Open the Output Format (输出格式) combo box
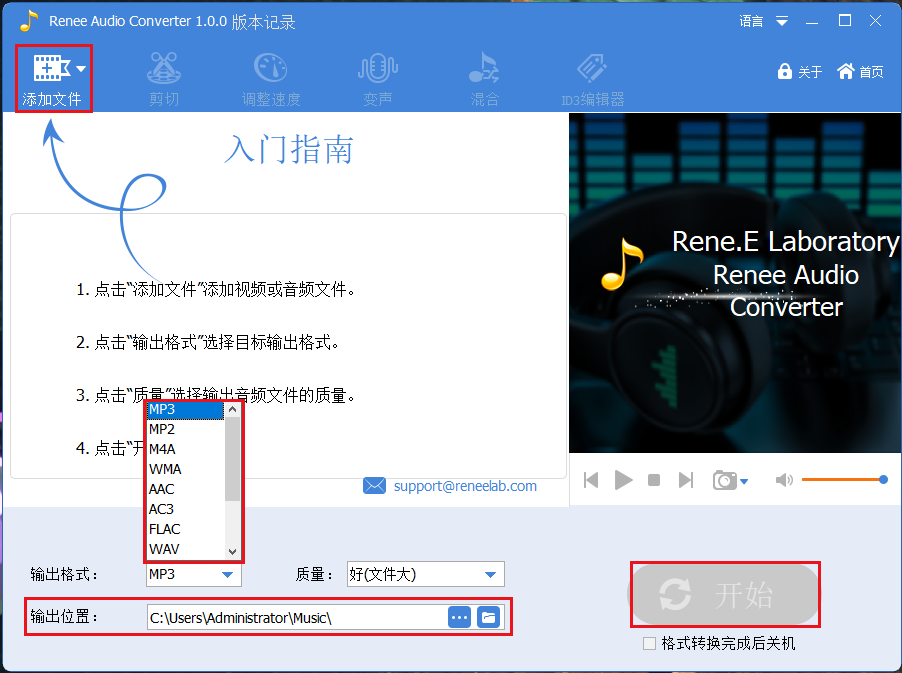 coord(194,574)
